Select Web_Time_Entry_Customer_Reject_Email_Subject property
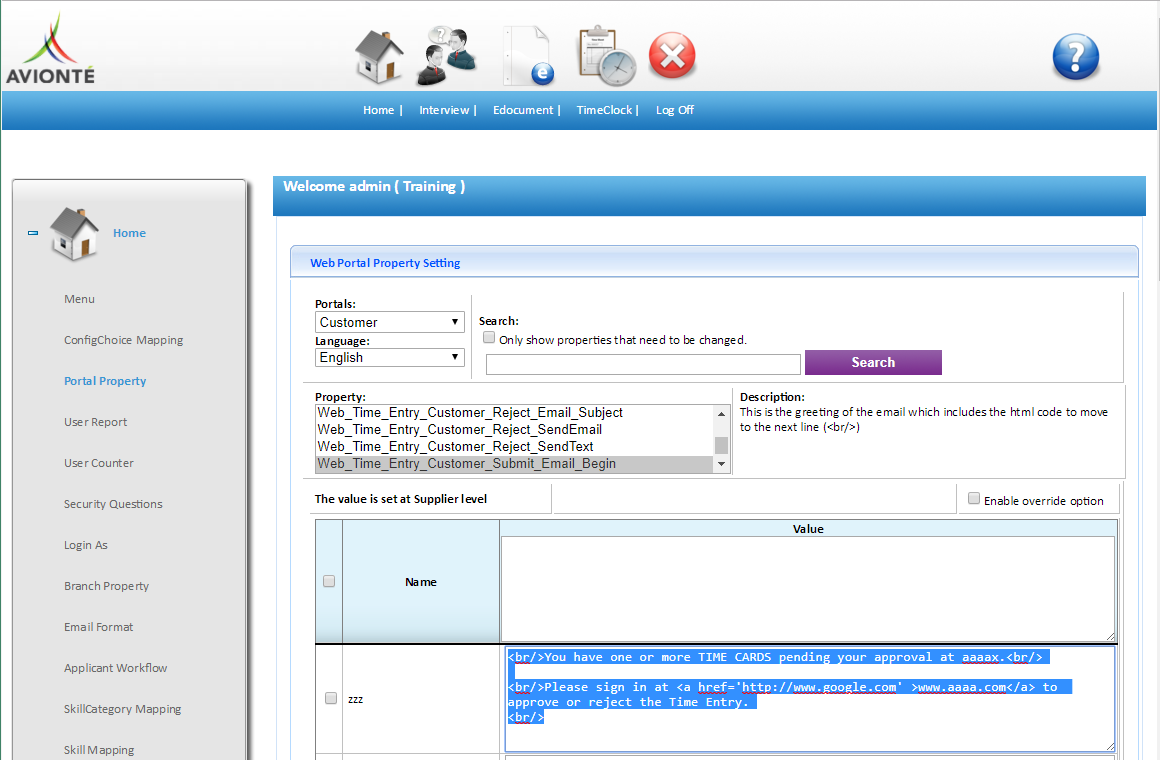This screenshot has width=1160, height=760. click(x=513, y=413)
